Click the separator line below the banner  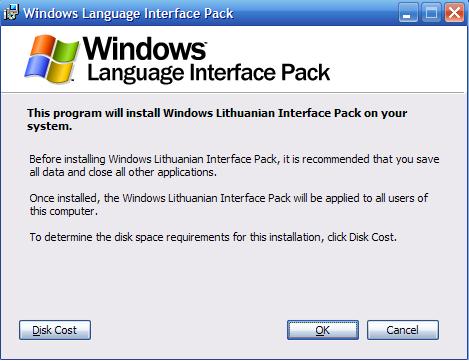pyautogui.click(x=233, y=92)
